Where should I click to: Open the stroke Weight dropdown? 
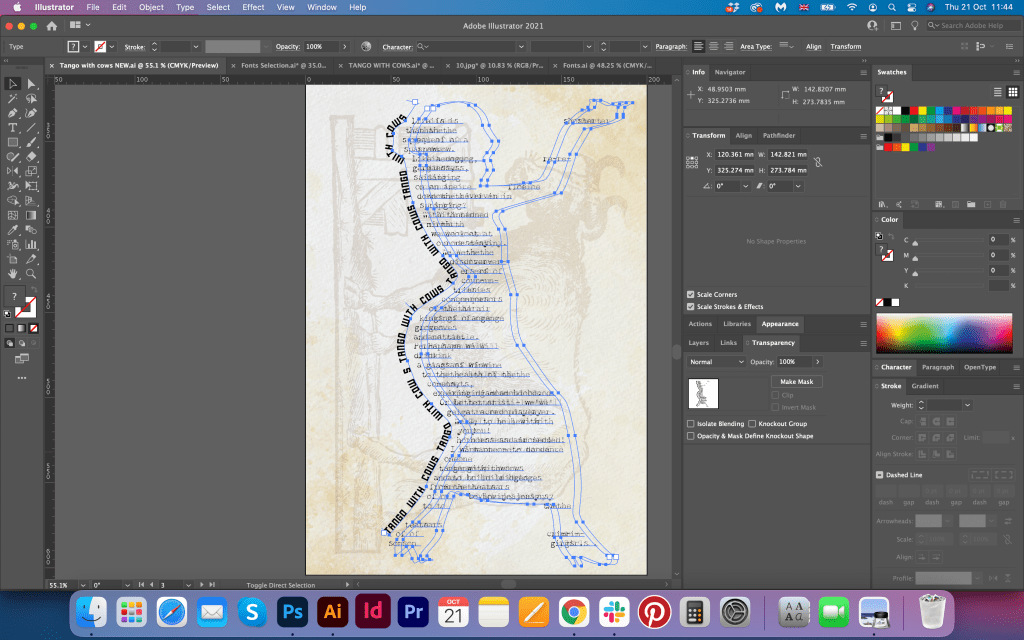pyautogui.click(x=966, y=405)
